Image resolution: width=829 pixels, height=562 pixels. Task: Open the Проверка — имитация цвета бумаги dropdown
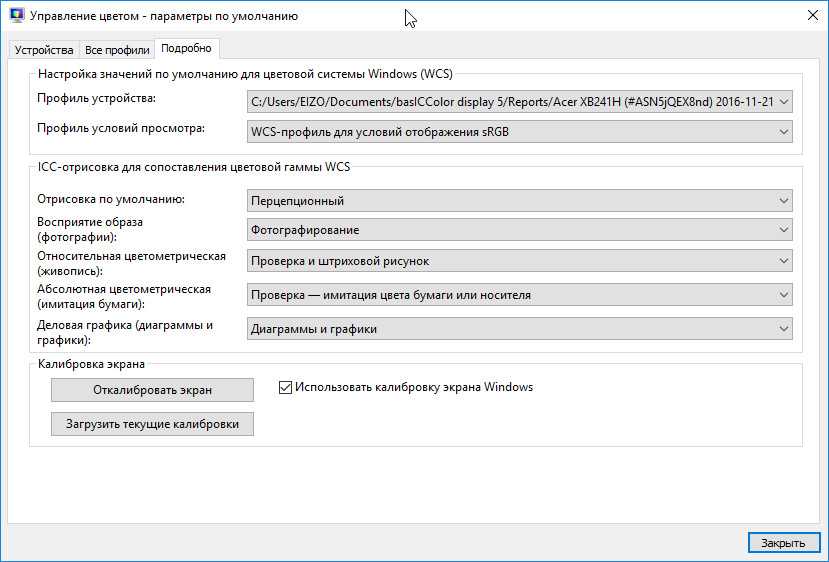[519, 295]
